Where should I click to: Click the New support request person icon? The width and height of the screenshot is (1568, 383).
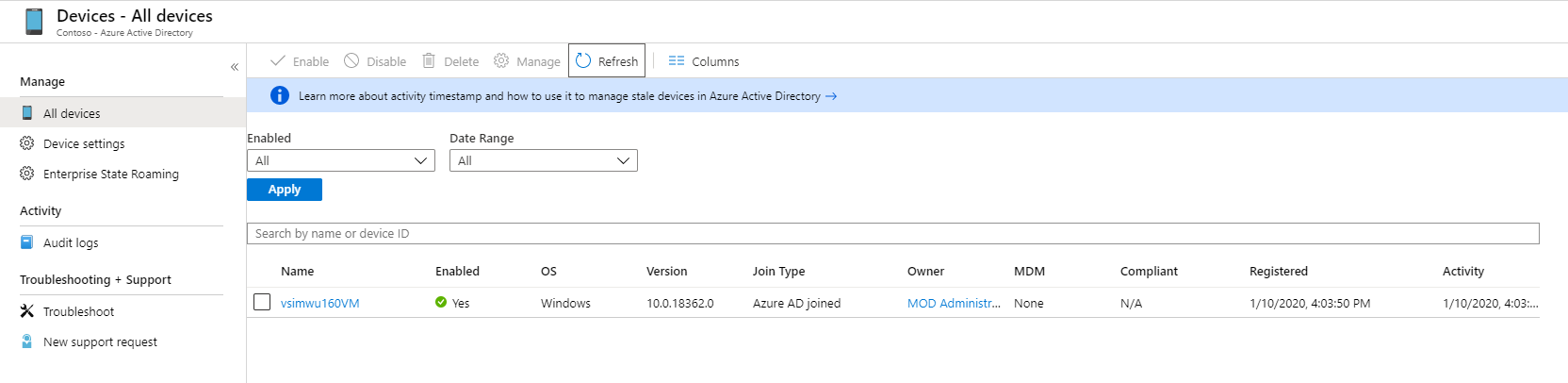tap(27, 341)
